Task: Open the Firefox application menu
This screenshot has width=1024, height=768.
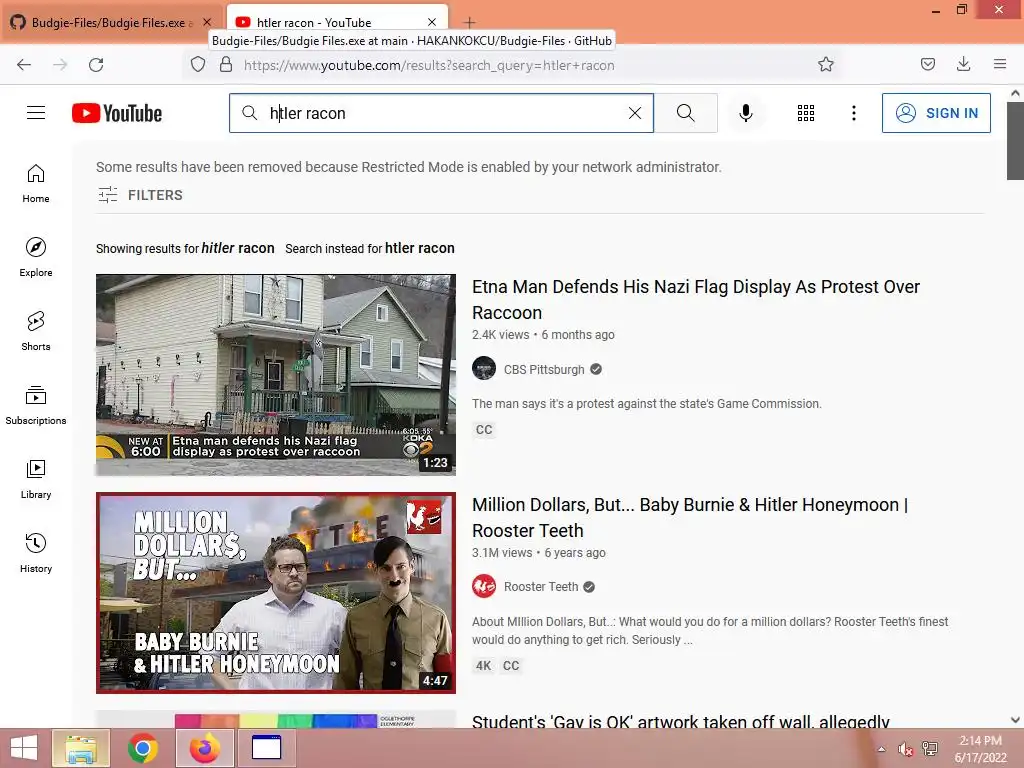Action: pos(1000,64)
